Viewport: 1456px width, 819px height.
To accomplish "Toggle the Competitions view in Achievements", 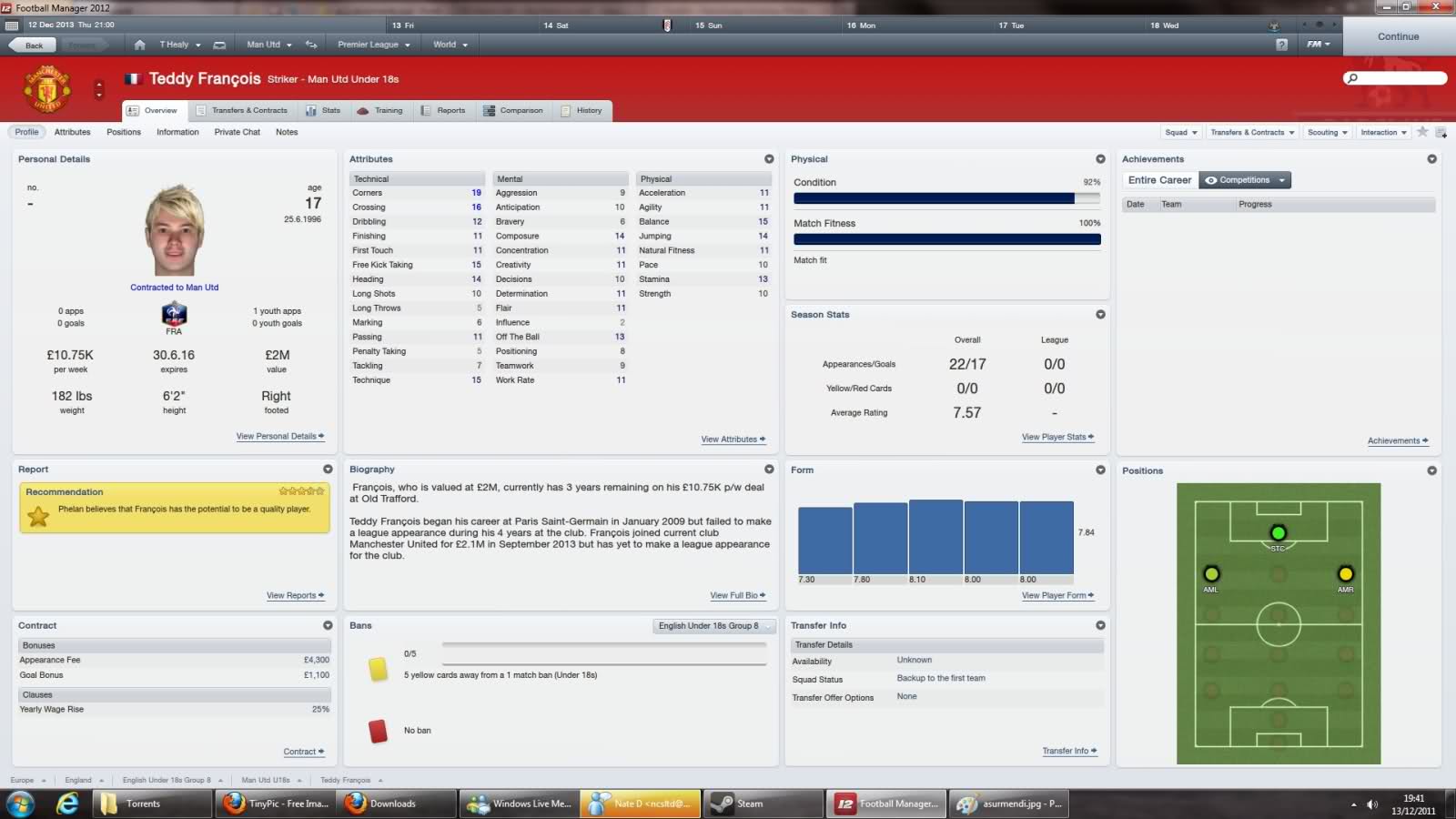I will pos(1244,180).
